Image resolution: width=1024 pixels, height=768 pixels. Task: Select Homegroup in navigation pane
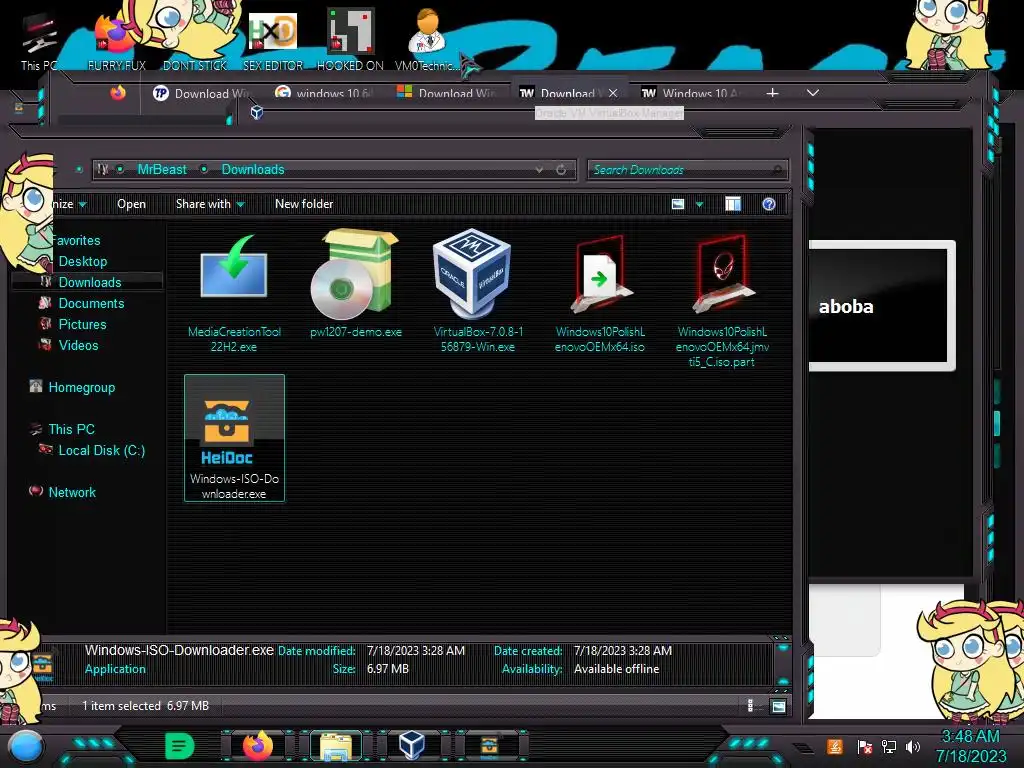[x=82, y=388]
